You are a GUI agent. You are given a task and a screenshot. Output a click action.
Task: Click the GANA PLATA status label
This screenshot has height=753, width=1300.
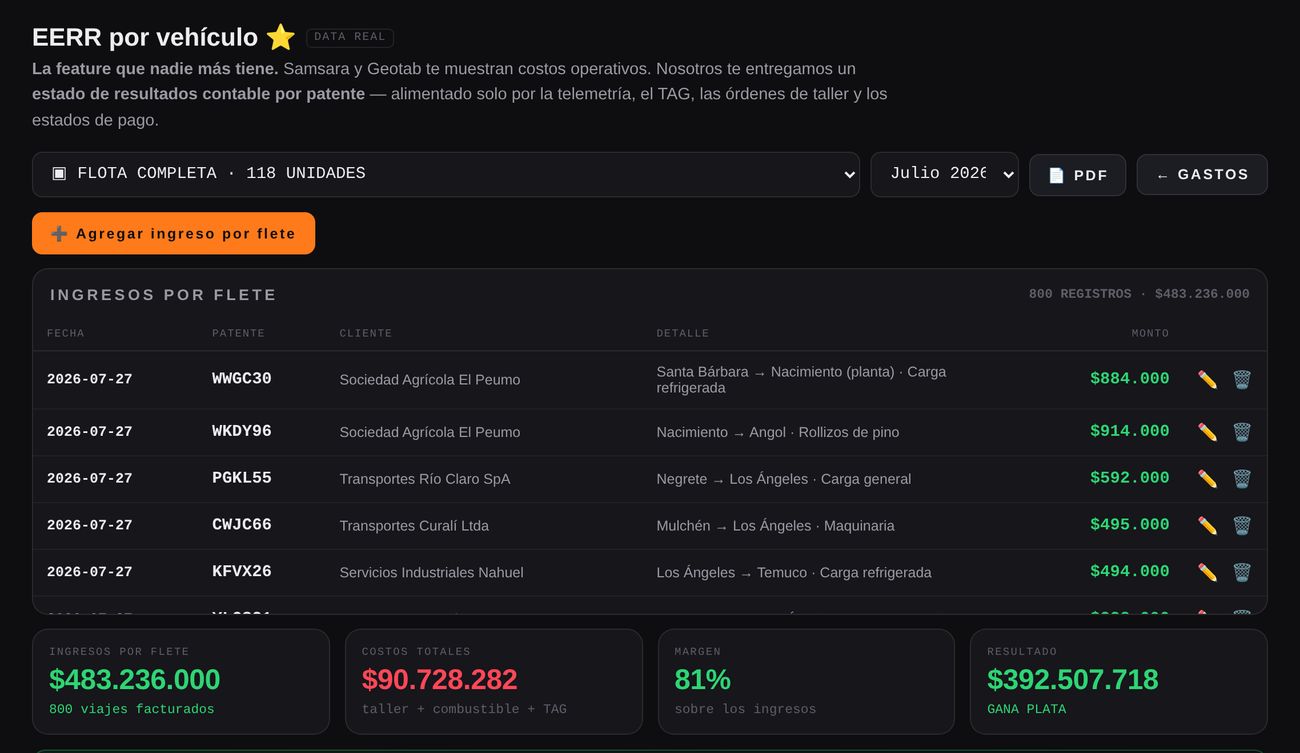coord(1027,709)
